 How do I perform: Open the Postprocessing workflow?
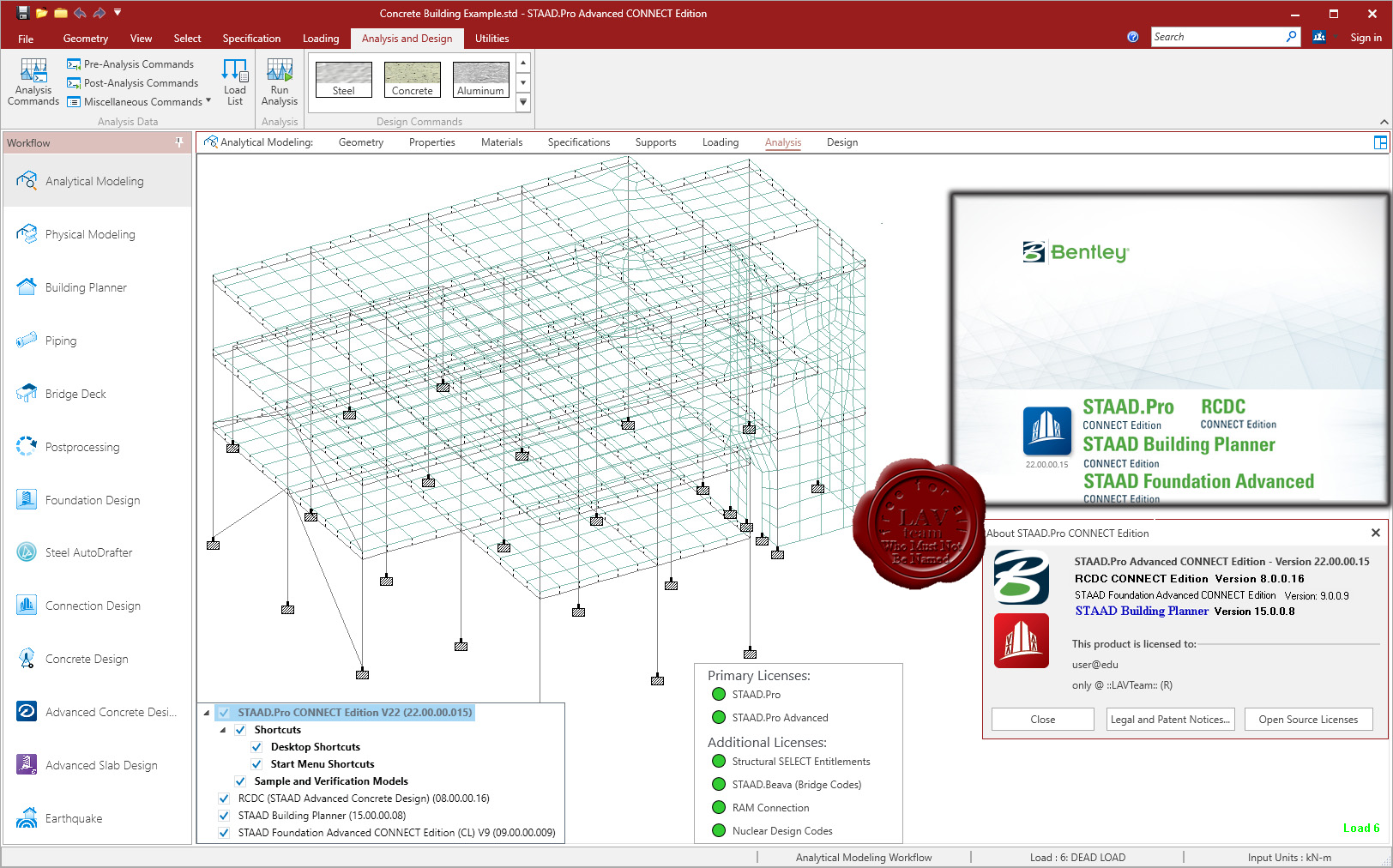point(97,447)
